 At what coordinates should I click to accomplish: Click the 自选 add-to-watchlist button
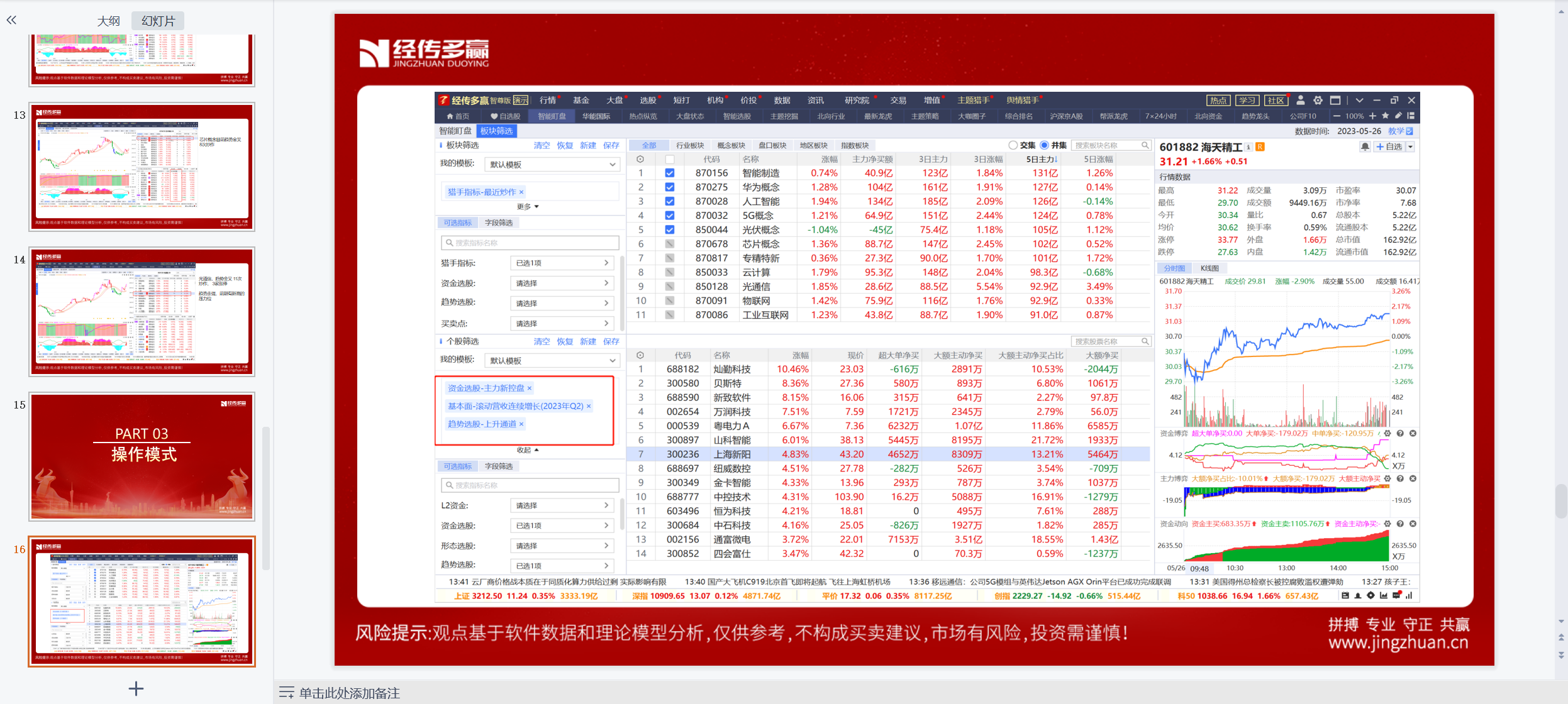pos(1389,146)
